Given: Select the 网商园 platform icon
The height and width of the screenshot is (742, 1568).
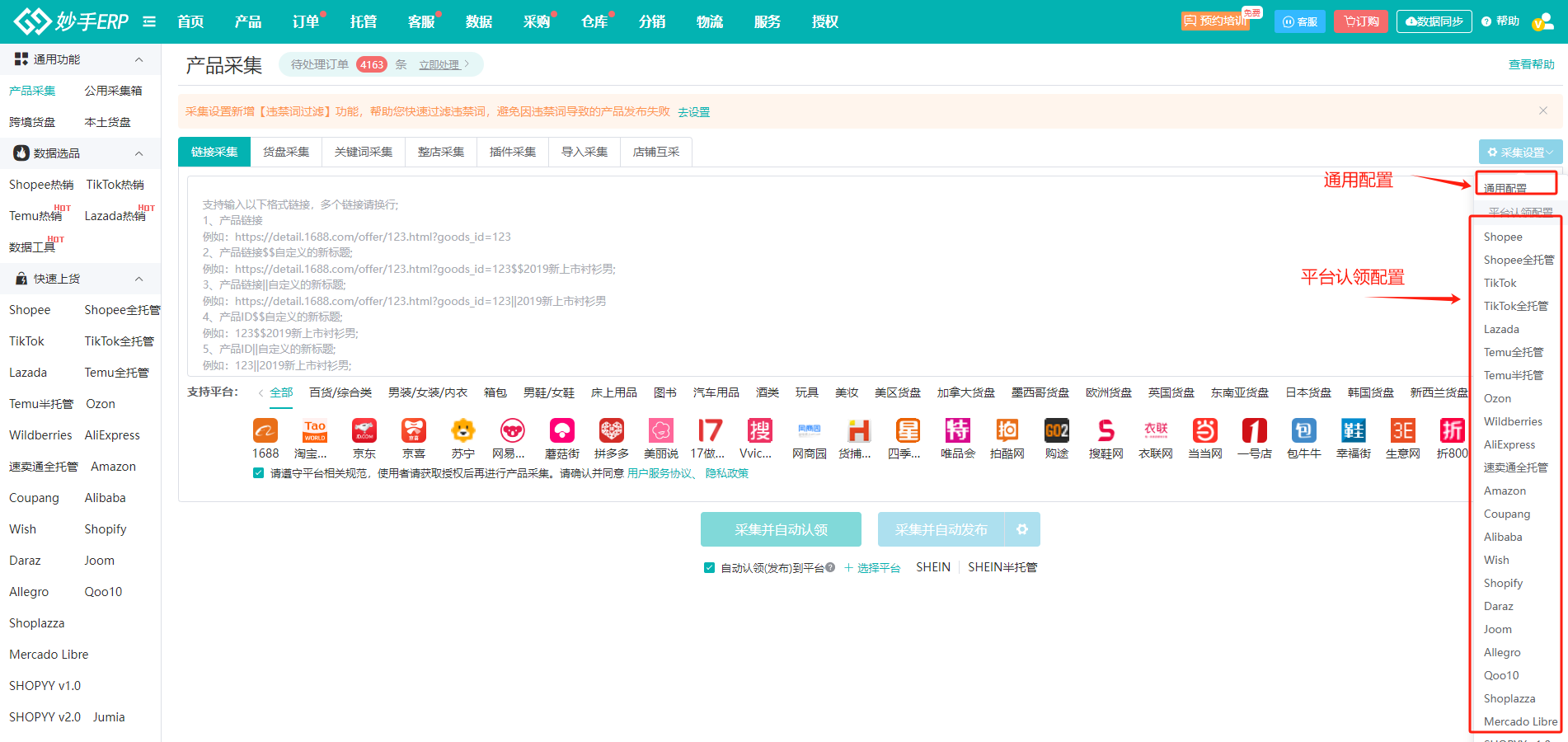Looking at the screenshot, I should click(x=810, y=430).
